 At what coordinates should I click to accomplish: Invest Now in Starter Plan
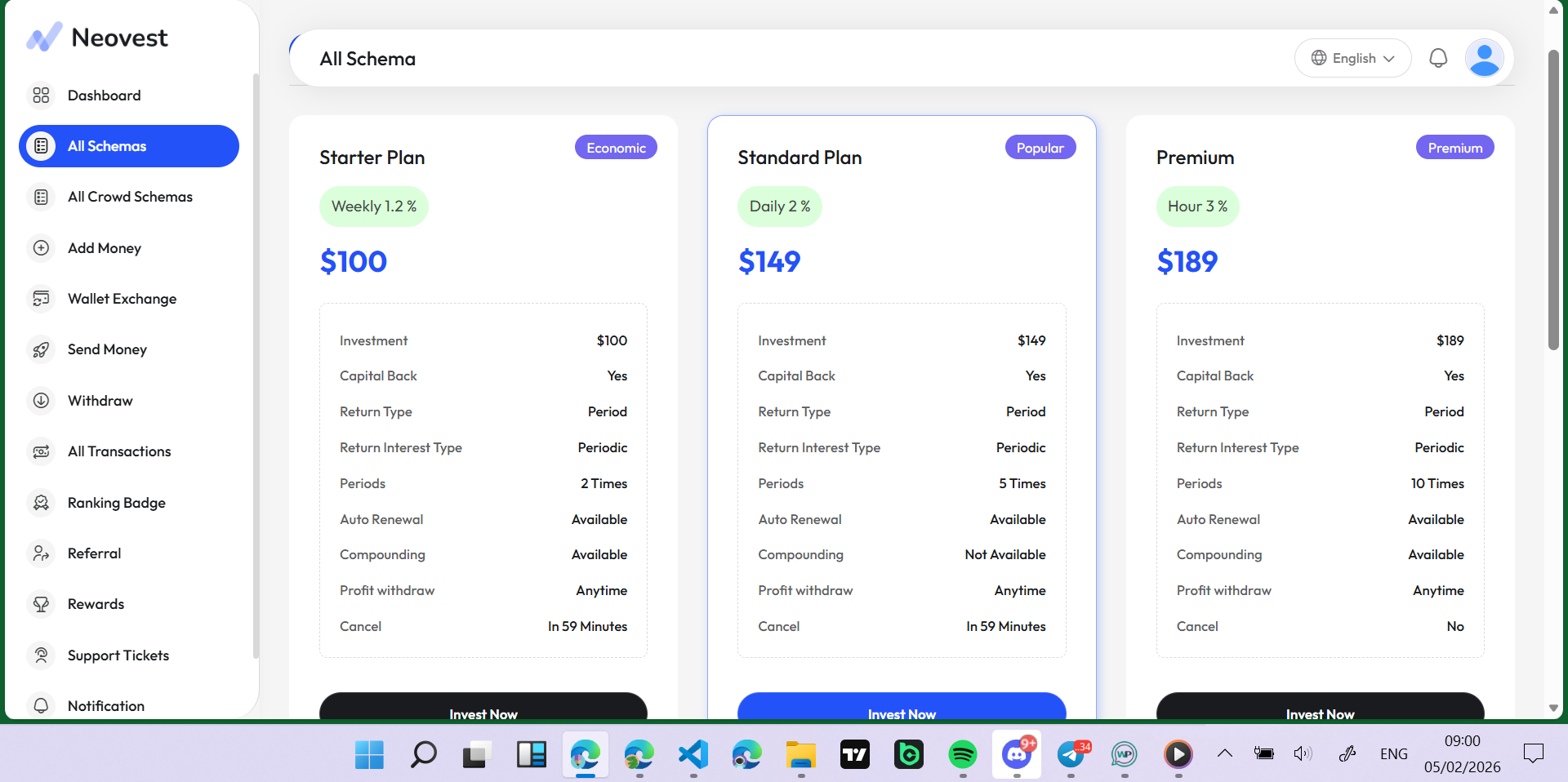click(x=483, y=707)
